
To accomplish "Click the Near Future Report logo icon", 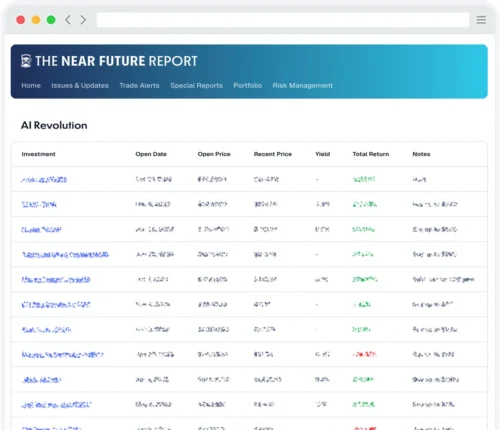I will (x=26, y=61).
